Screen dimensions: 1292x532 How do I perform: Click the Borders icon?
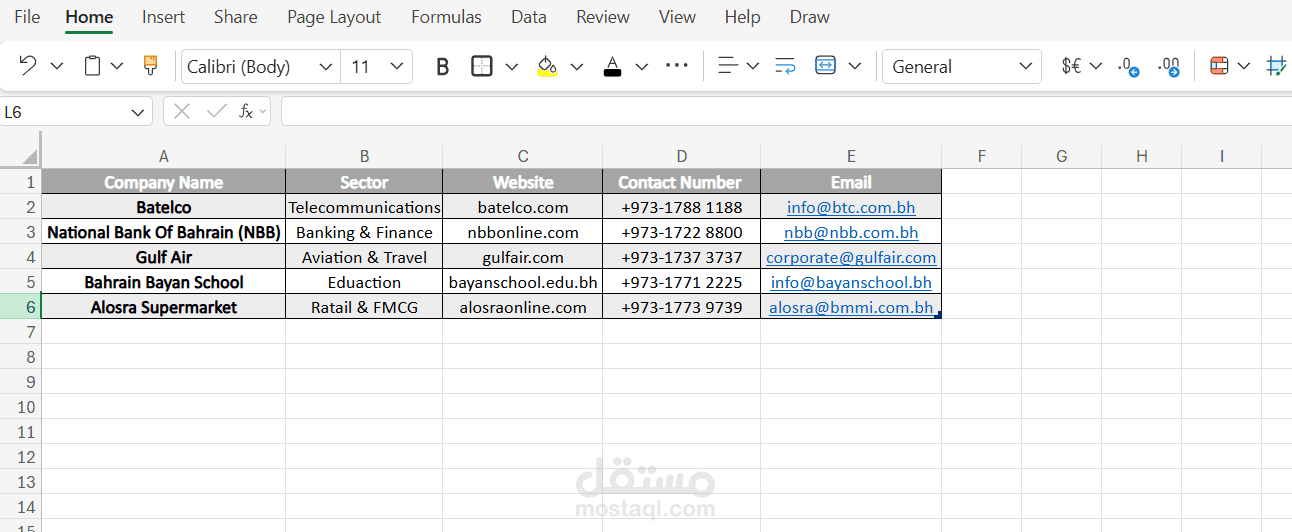482,66
